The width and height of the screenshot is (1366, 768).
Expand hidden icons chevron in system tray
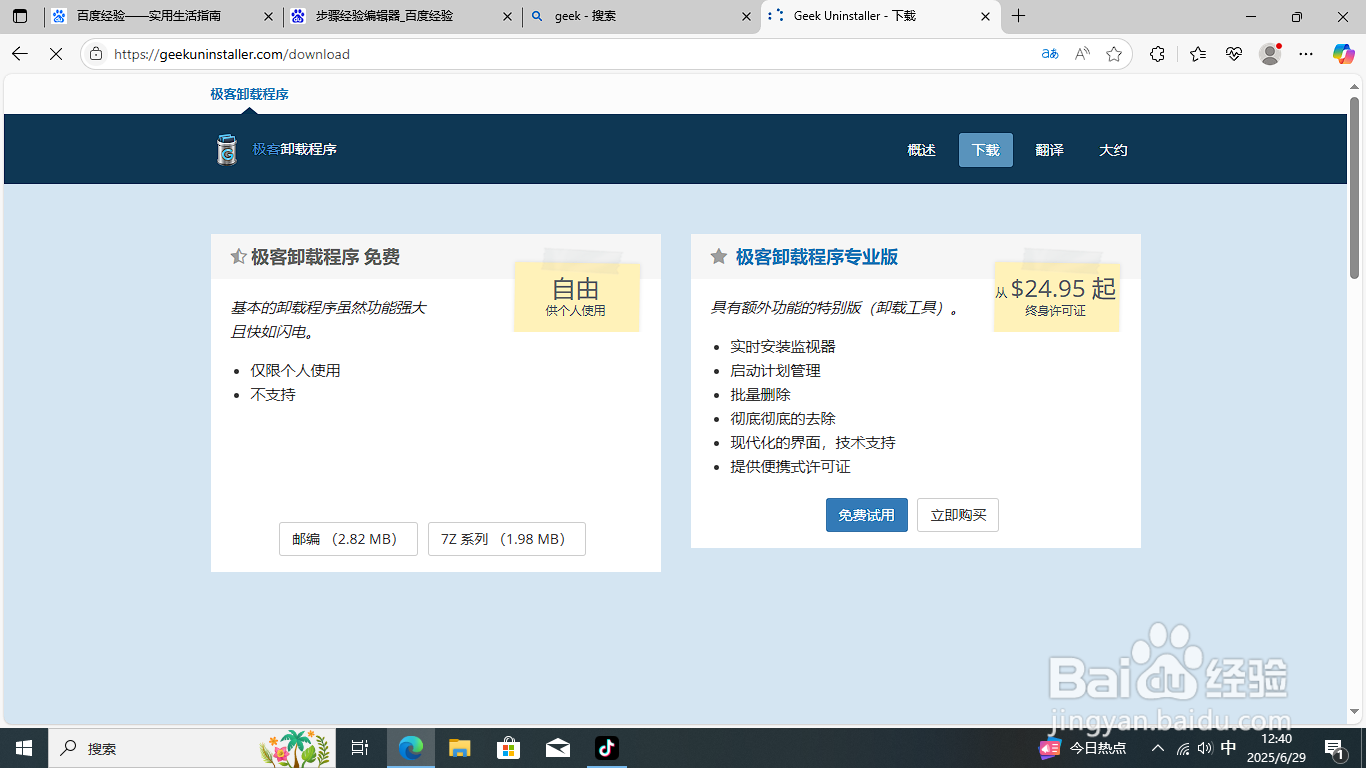click(1156, 748)
